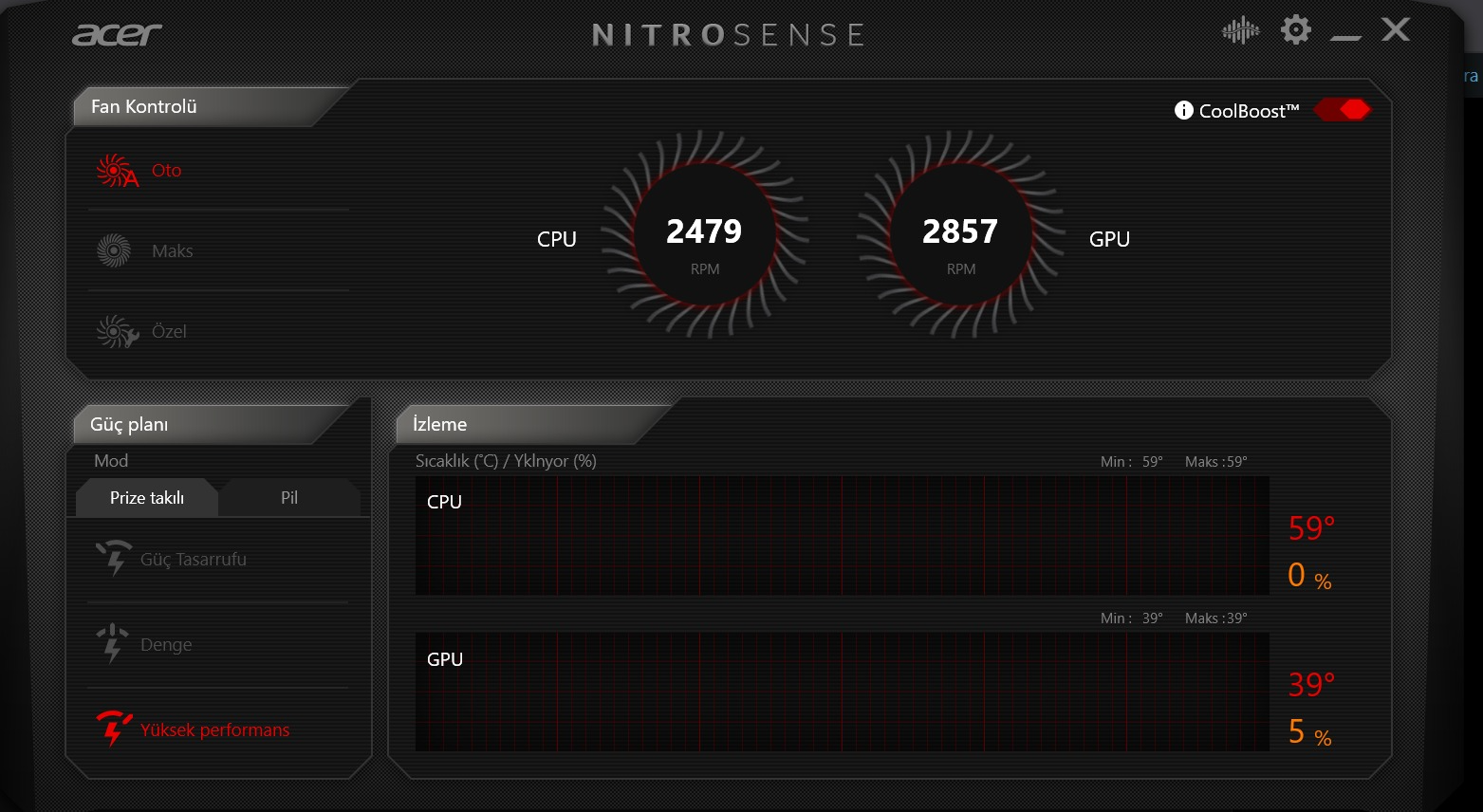The image size is (1483, 812).
Task: Click the Denge balance icon
Action: (113, 643)
